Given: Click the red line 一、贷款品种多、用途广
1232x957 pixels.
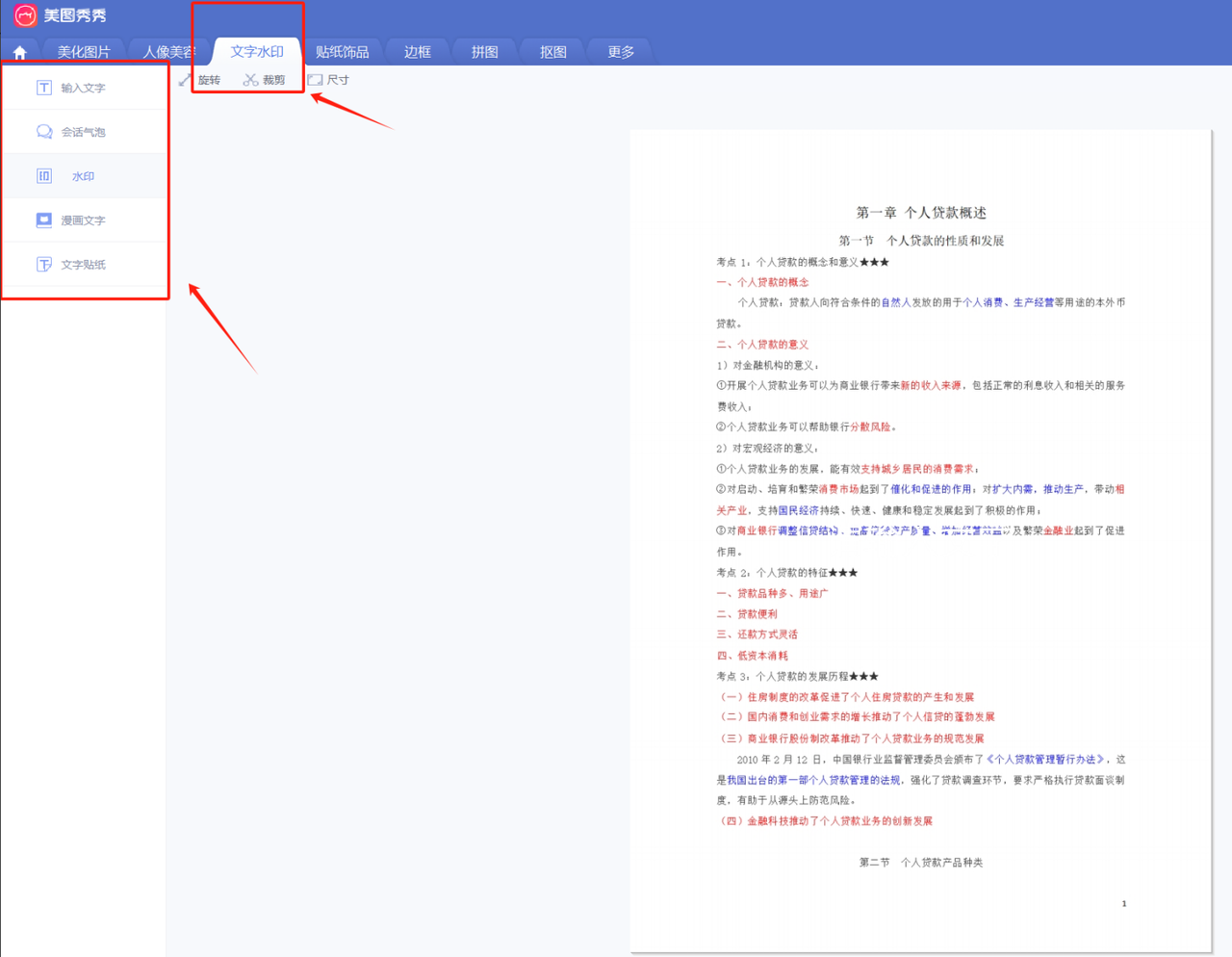Looking at the screenshot, I should 772,593.
